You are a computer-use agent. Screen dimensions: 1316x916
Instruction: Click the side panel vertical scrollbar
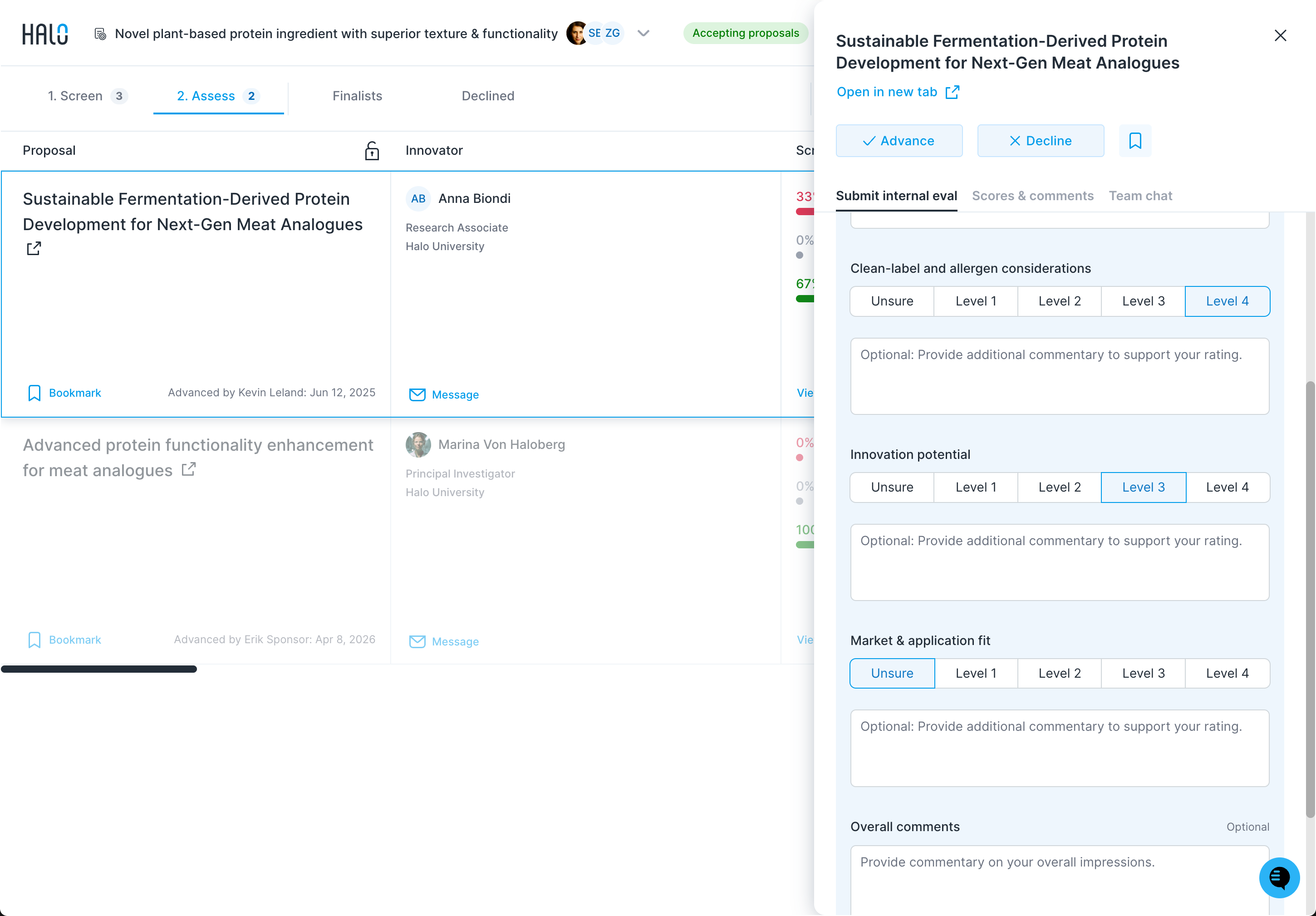point(1310,599)
